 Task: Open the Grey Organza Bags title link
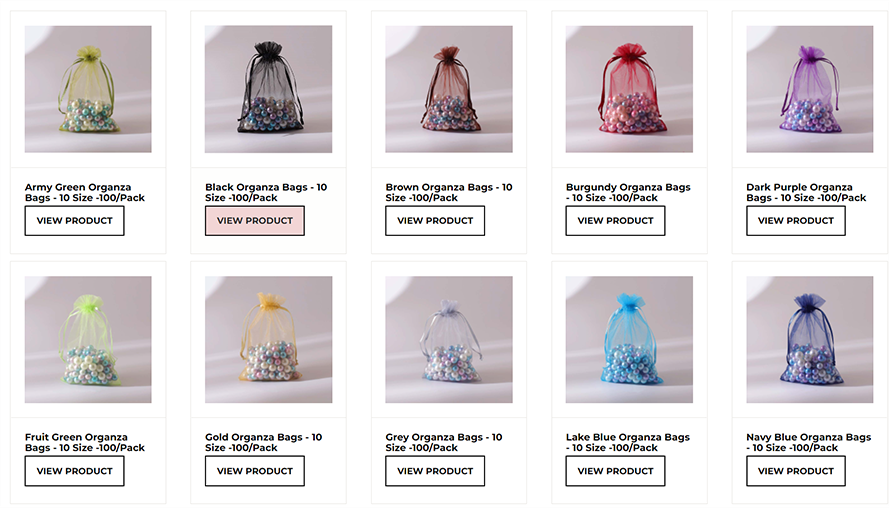(444, 442)
